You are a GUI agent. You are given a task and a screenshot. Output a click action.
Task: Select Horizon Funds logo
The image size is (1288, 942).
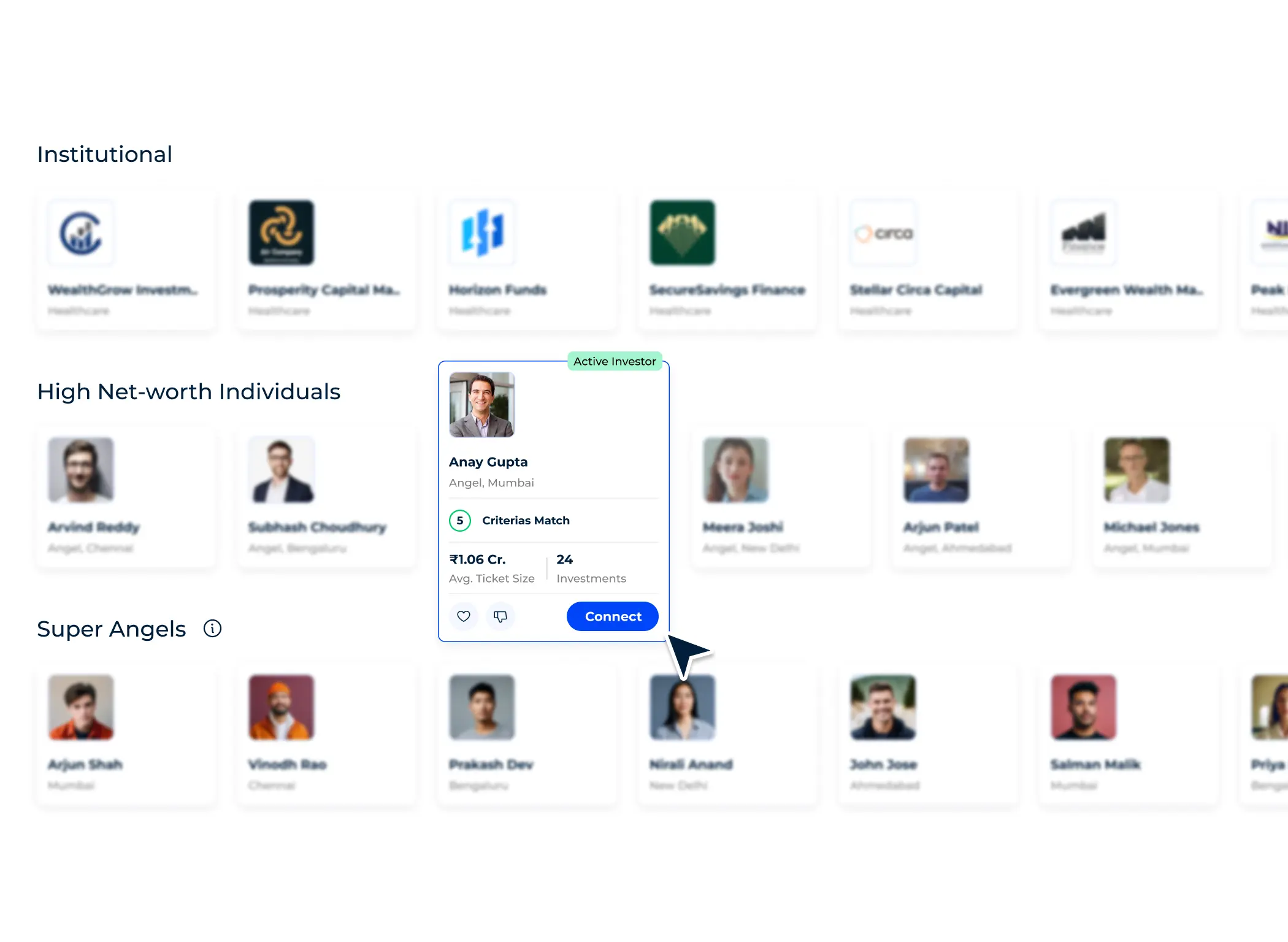482,233
